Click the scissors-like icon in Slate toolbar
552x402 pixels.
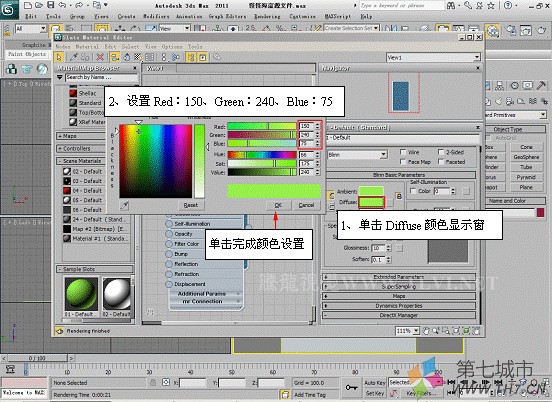pos(176,57)
